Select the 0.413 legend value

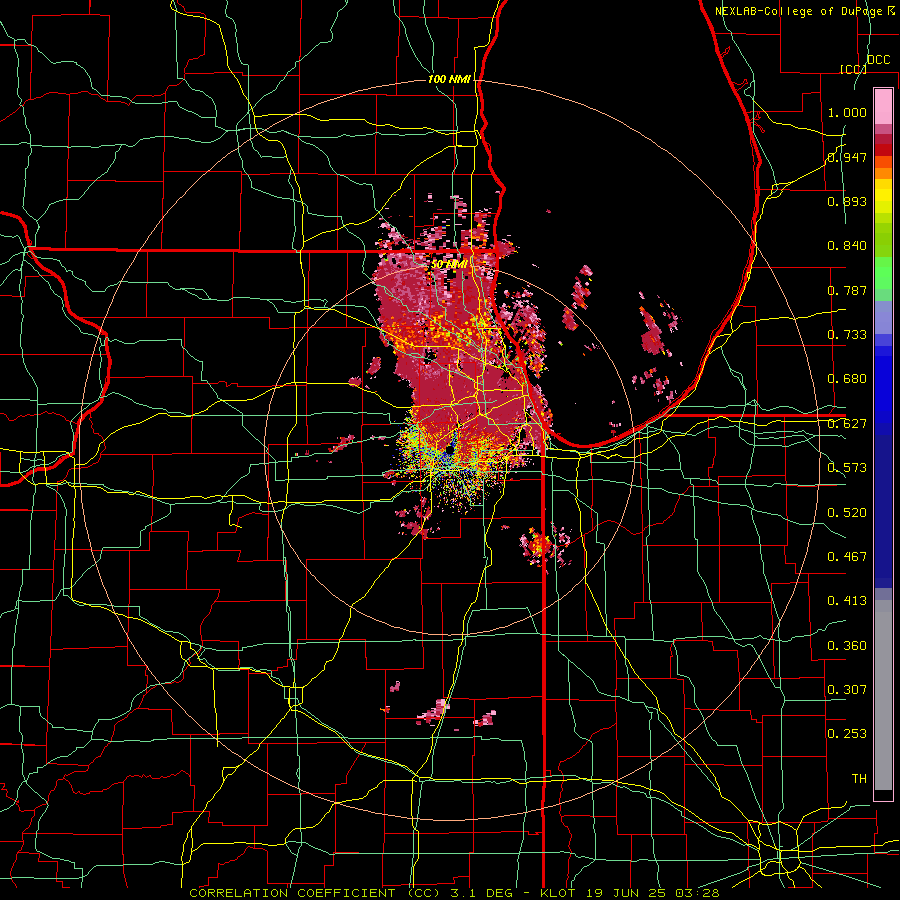coord(847,601)
